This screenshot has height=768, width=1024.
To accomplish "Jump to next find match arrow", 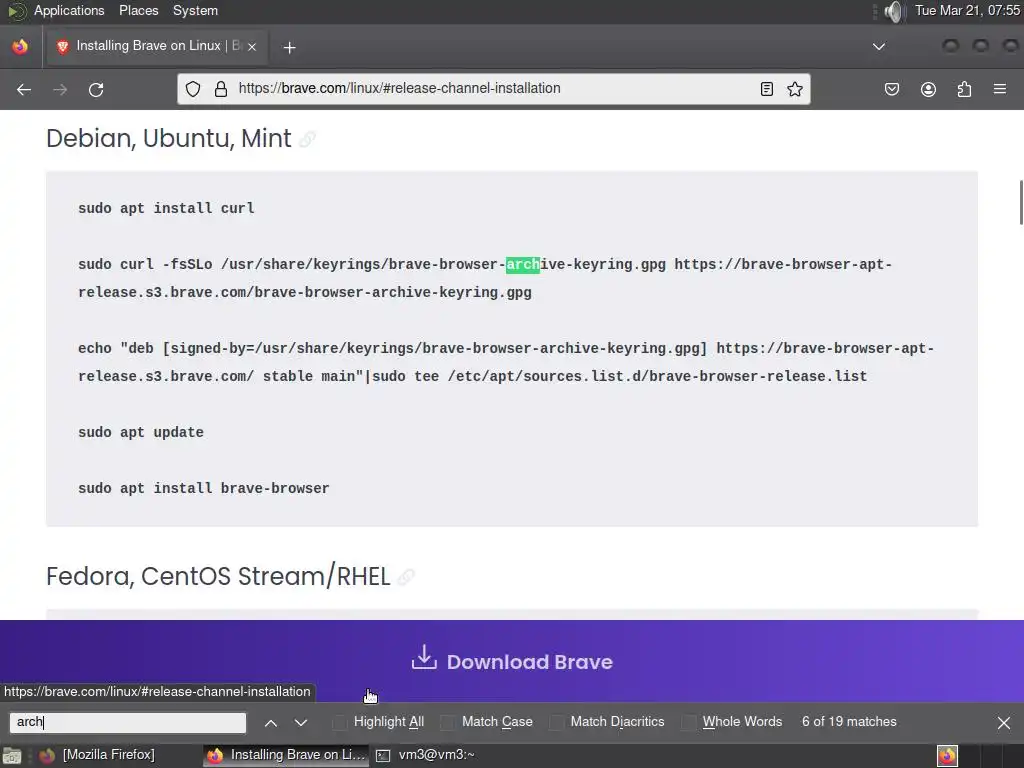I will point(300,723).
